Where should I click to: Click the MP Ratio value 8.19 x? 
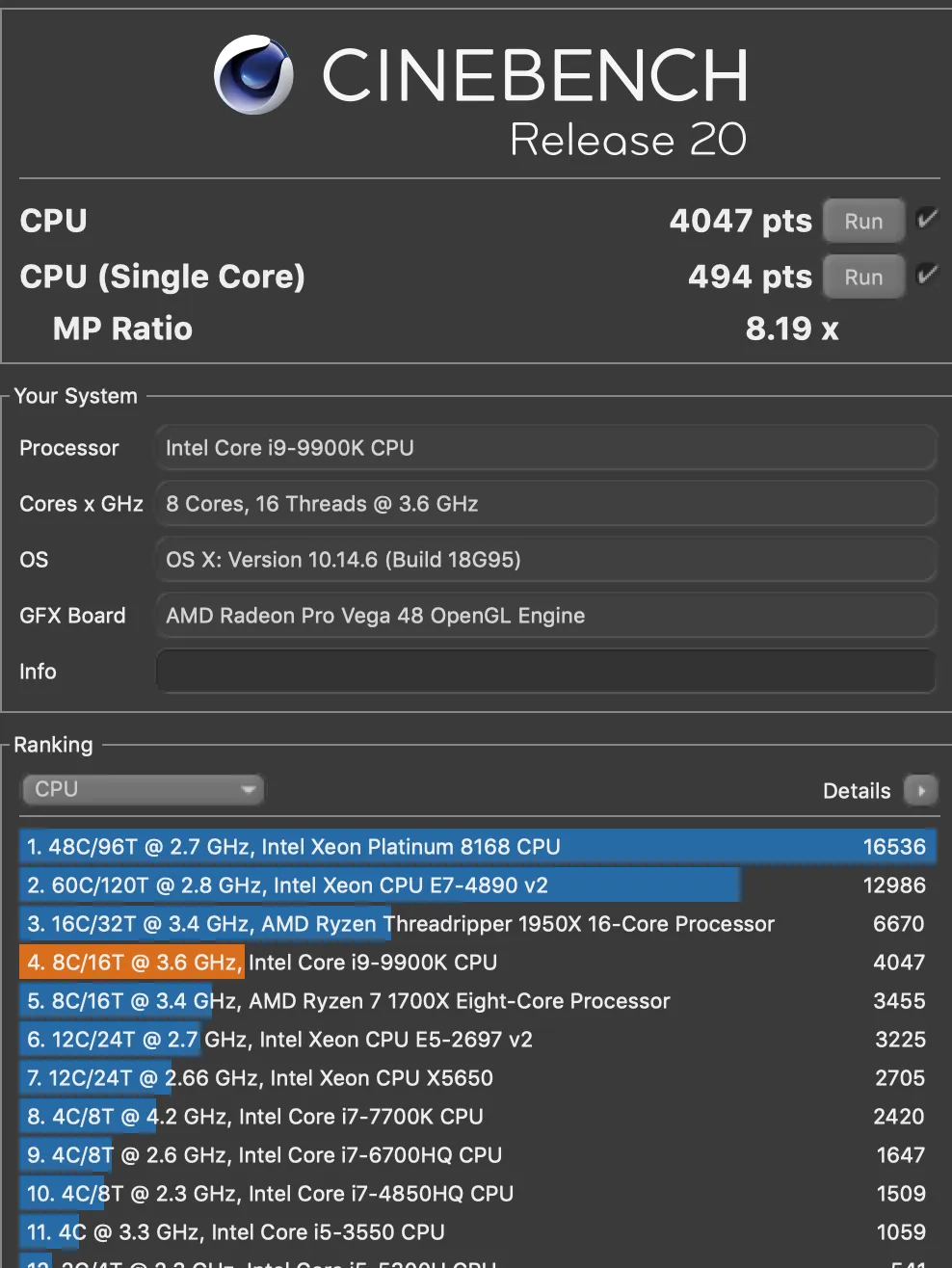click(x=791, y=328)
